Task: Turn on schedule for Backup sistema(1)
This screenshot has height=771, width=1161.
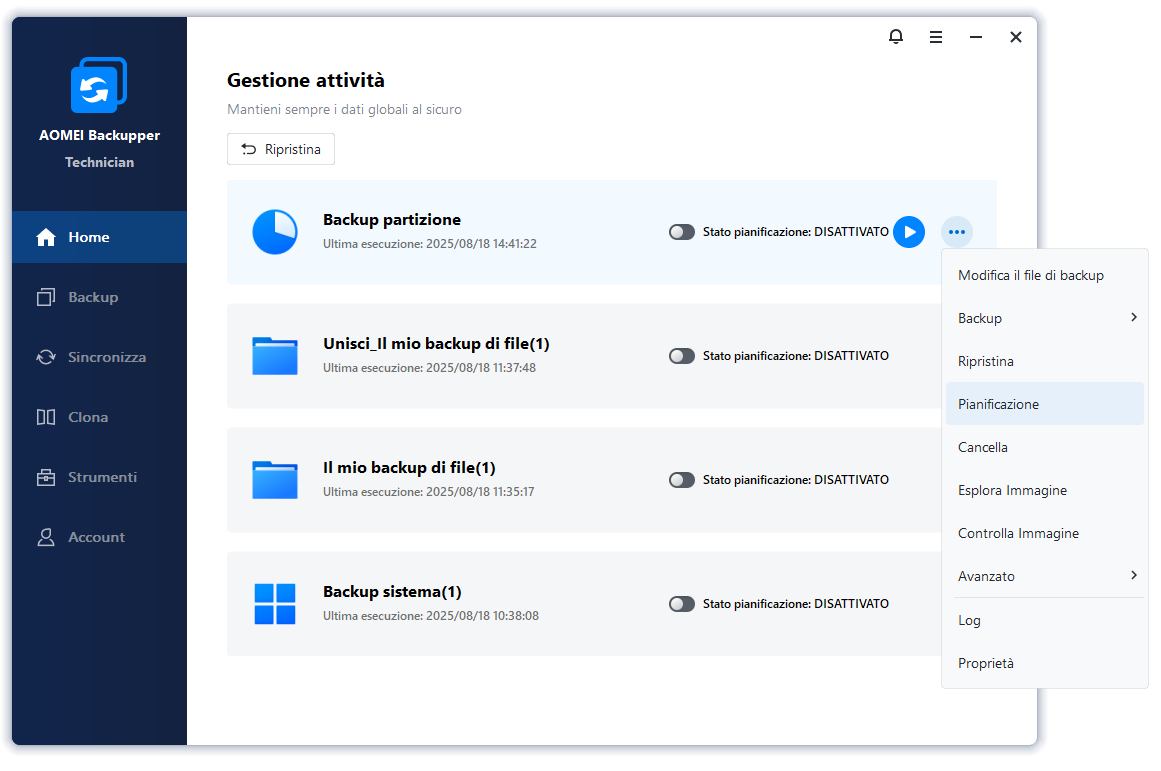Action: [x=682, y=604]
